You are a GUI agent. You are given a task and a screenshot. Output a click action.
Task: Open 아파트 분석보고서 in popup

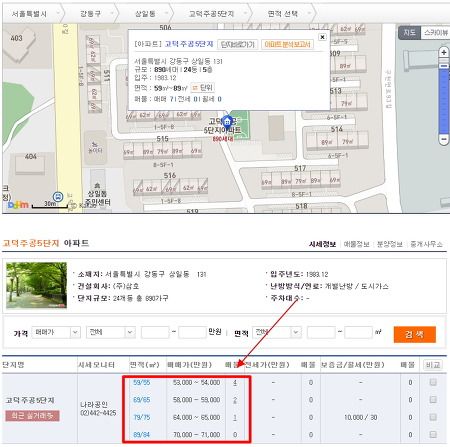287,44
